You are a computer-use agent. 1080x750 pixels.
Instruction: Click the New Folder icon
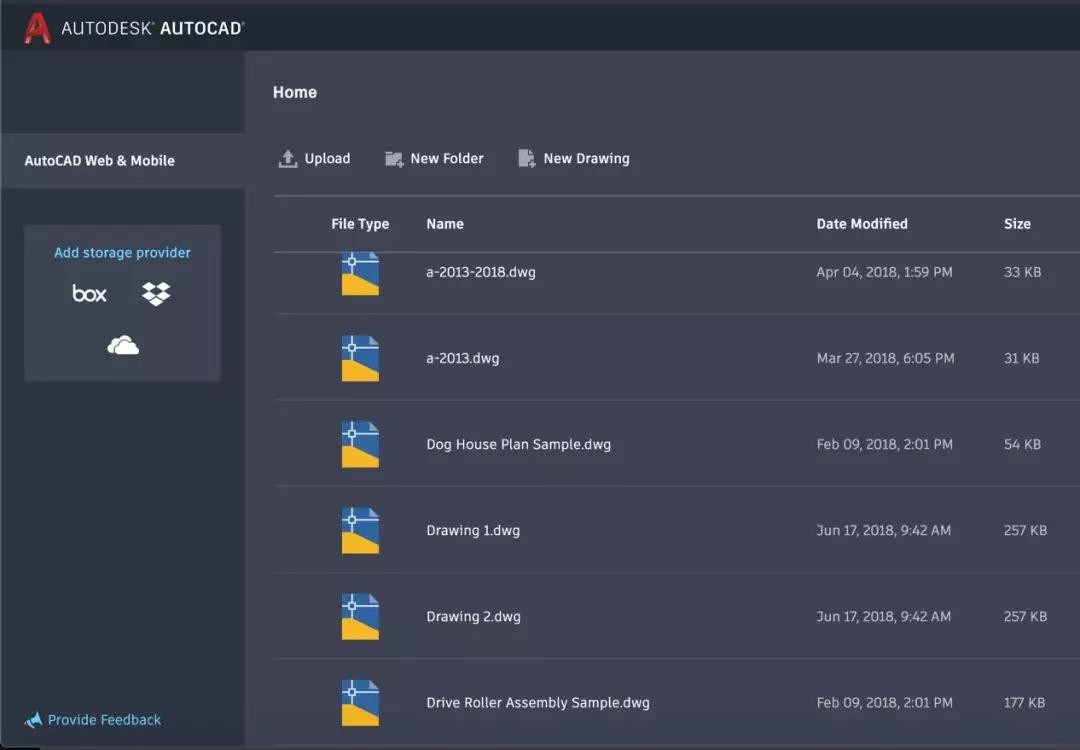coord(394,159)
